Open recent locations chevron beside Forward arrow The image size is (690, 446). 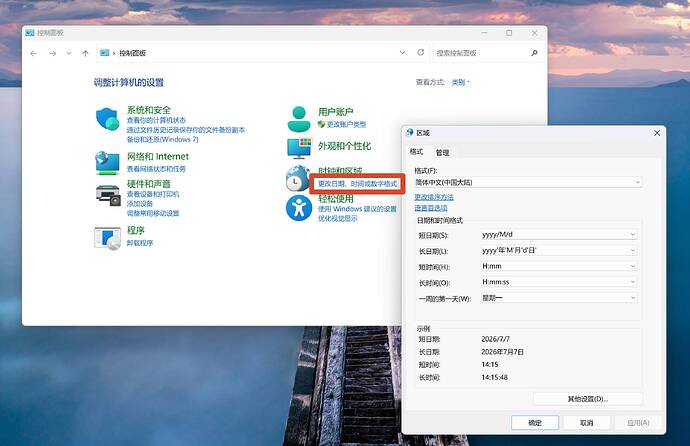click(x=69, y=53)
